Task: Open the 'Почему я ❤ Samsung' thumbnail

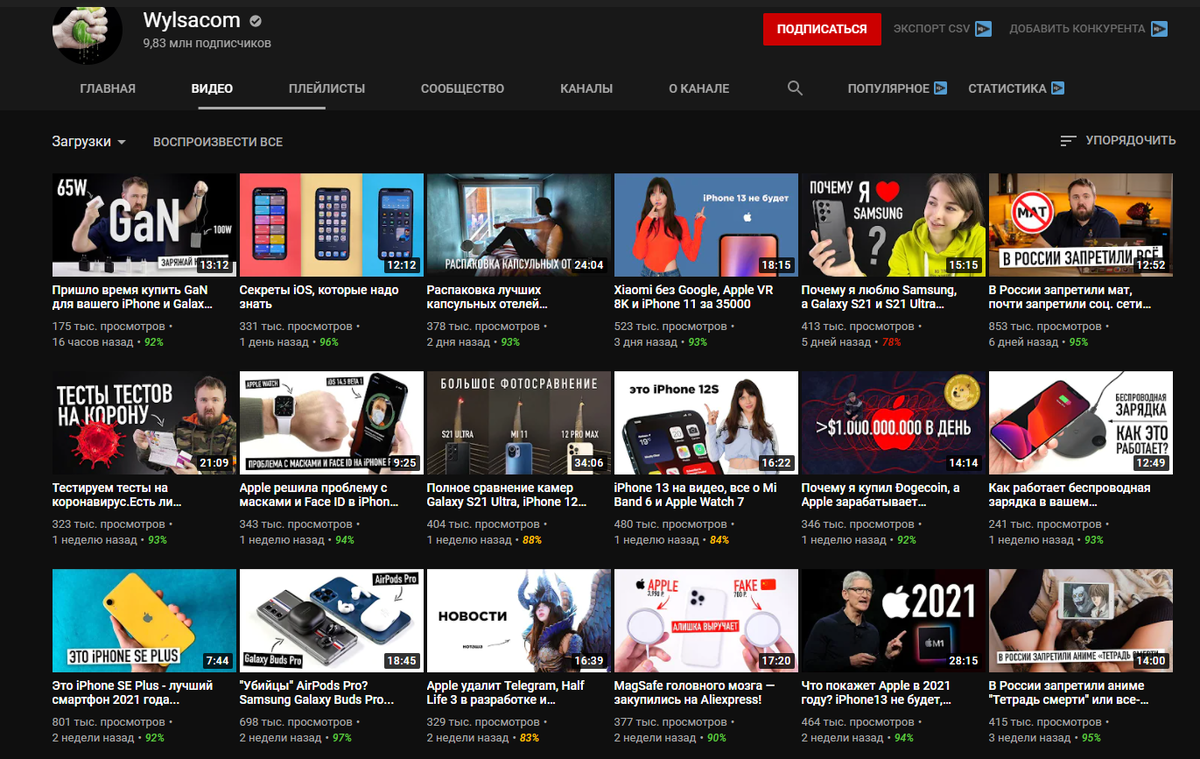Action: click(x=893, y=225)
